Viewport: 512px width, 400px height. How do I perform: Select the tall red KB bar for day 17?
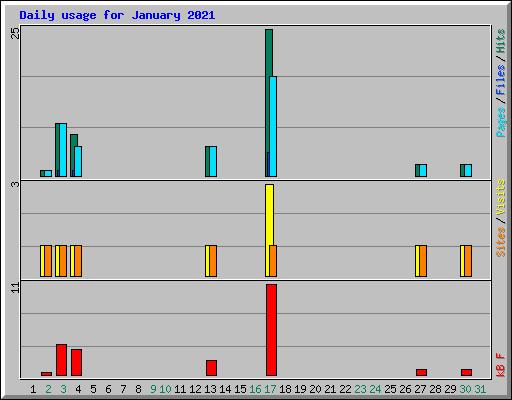point(271,330)
